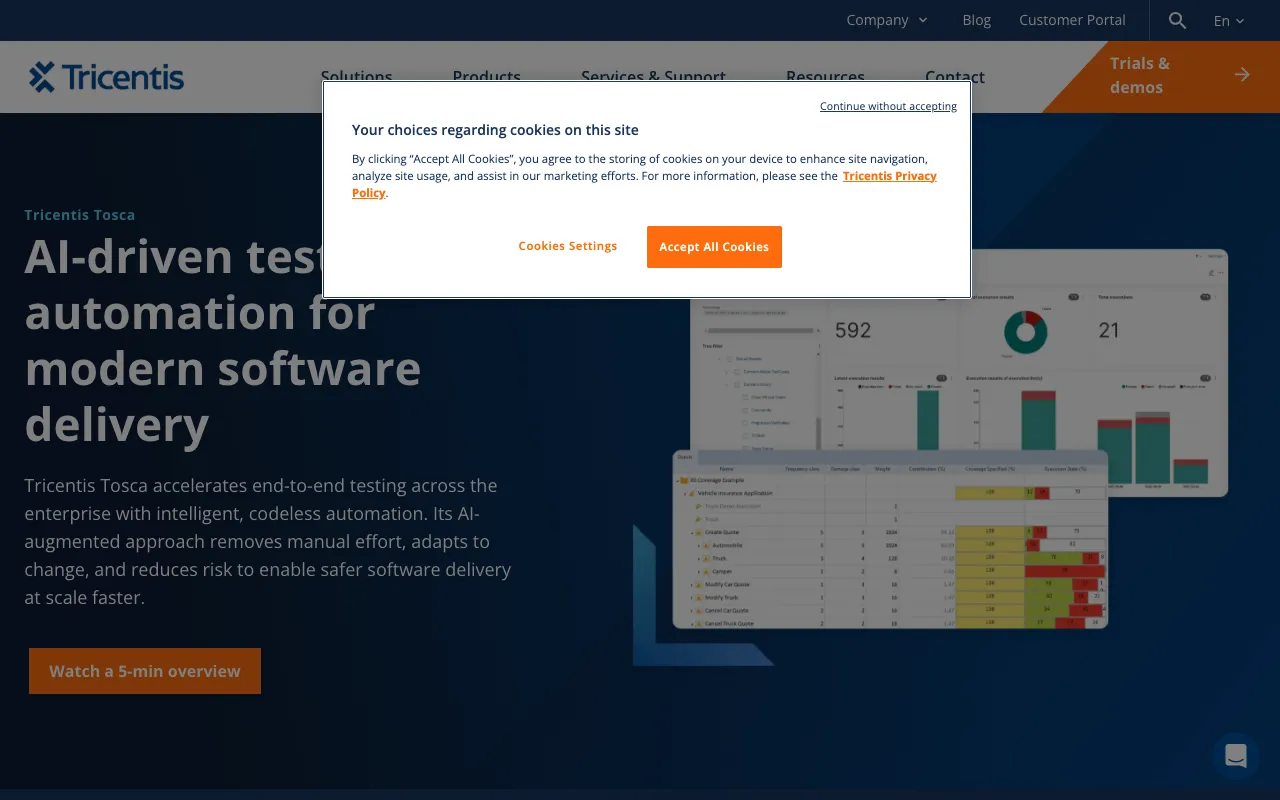Viewport: 1280px width, 800px height.
Task: Click the Tricentis logo to go home
Action: (x=106, y=77)
